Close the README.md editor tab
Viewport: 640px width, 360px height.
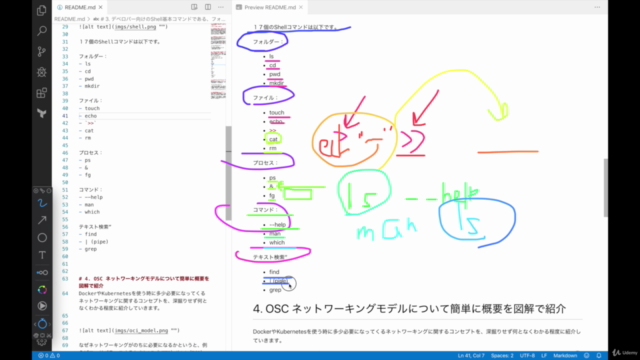coord(100,7)
